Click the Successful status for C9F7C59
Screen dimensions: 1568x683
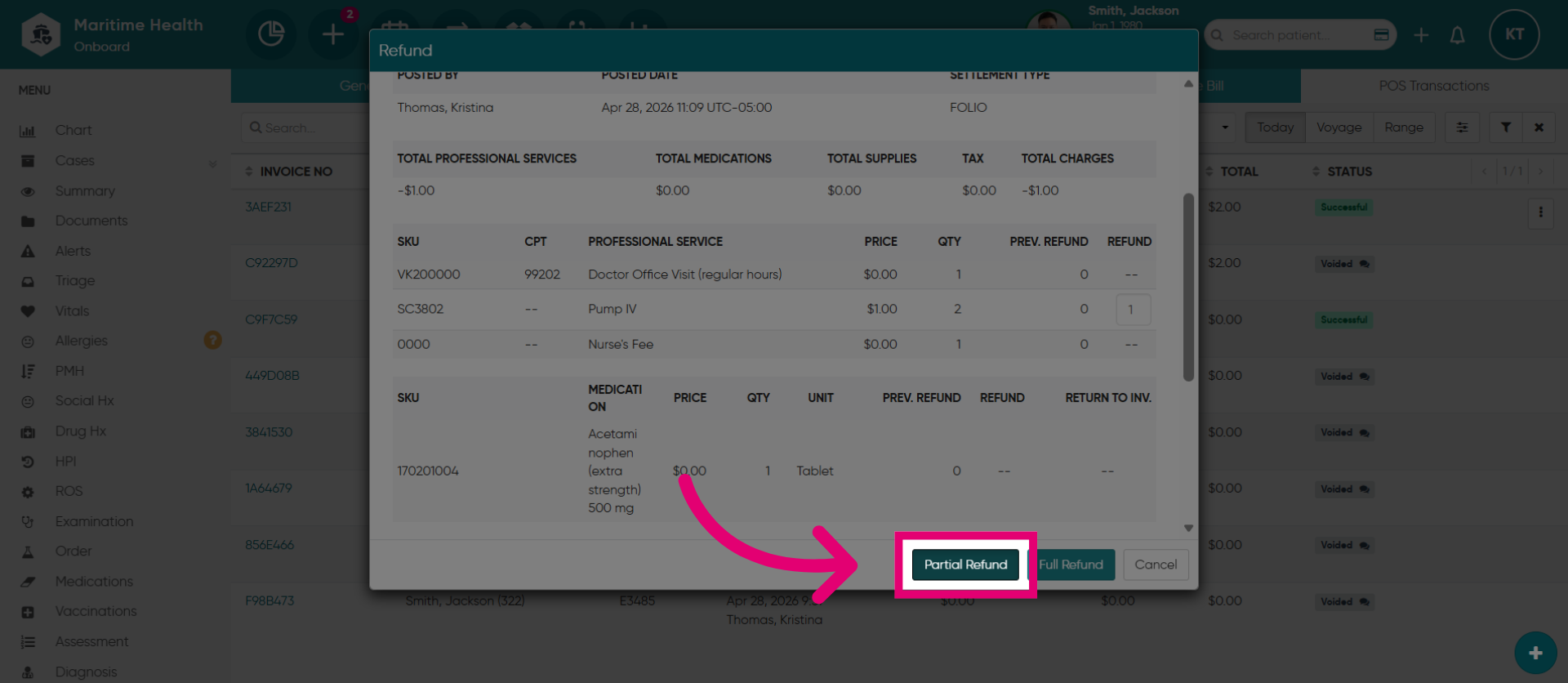[1343, 320]
